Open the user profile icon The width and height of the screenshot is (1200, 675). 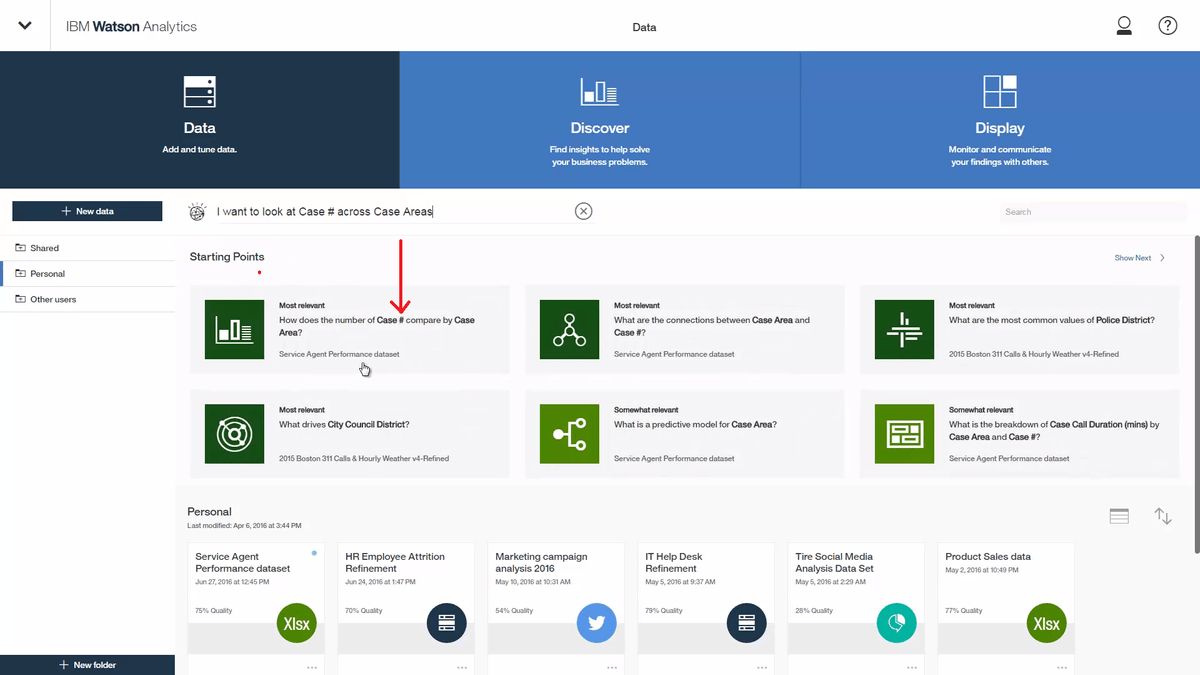coord(1124,26)
